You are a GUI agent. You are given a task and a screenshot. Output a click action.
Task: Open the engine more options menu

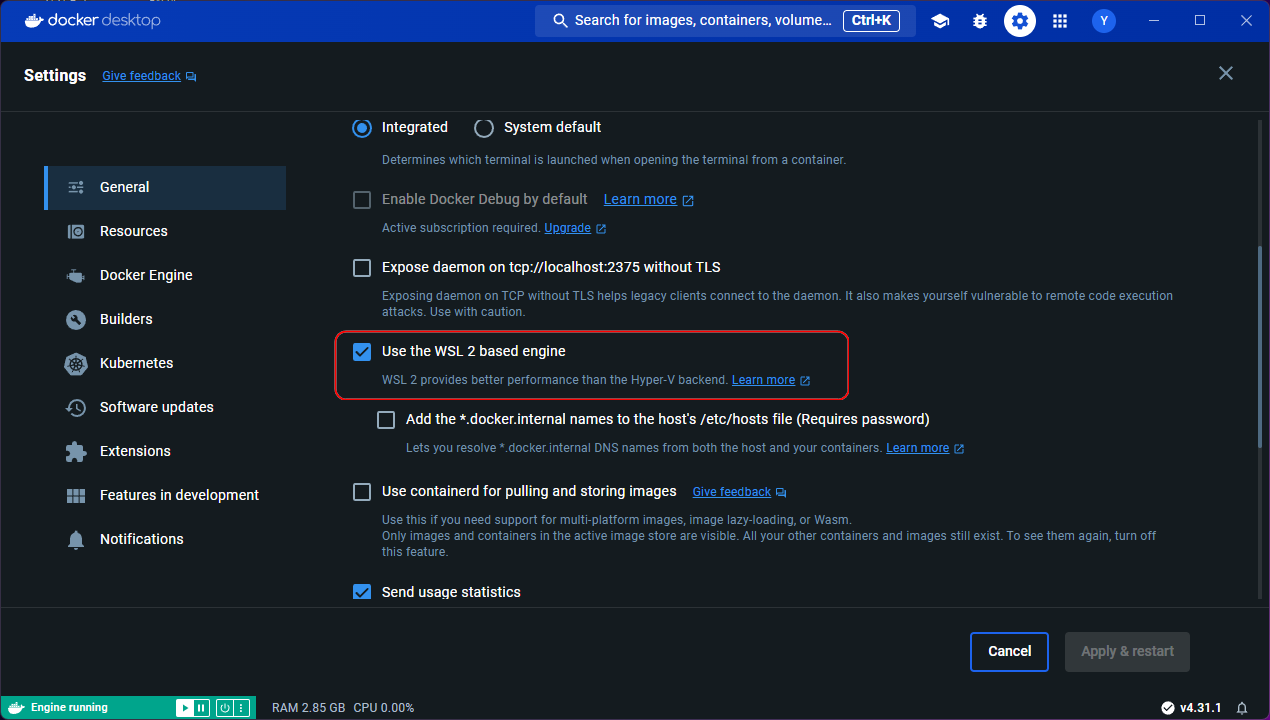(240, 708)
